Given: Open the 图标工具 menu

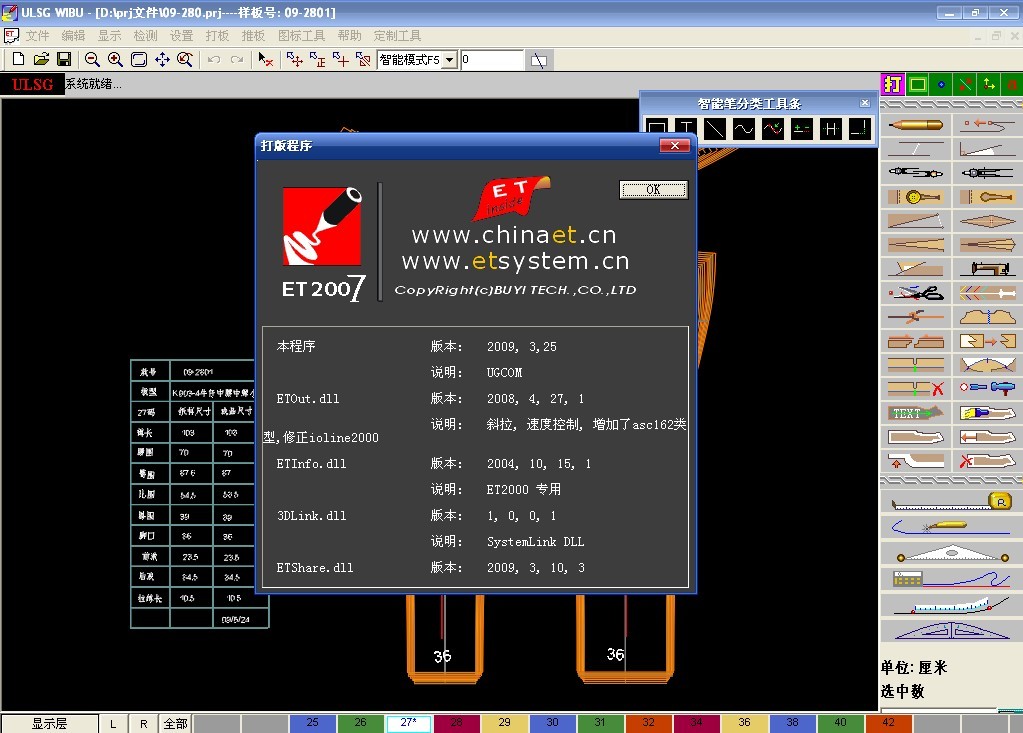Looking at the screenshot, I should pos(301,35).
